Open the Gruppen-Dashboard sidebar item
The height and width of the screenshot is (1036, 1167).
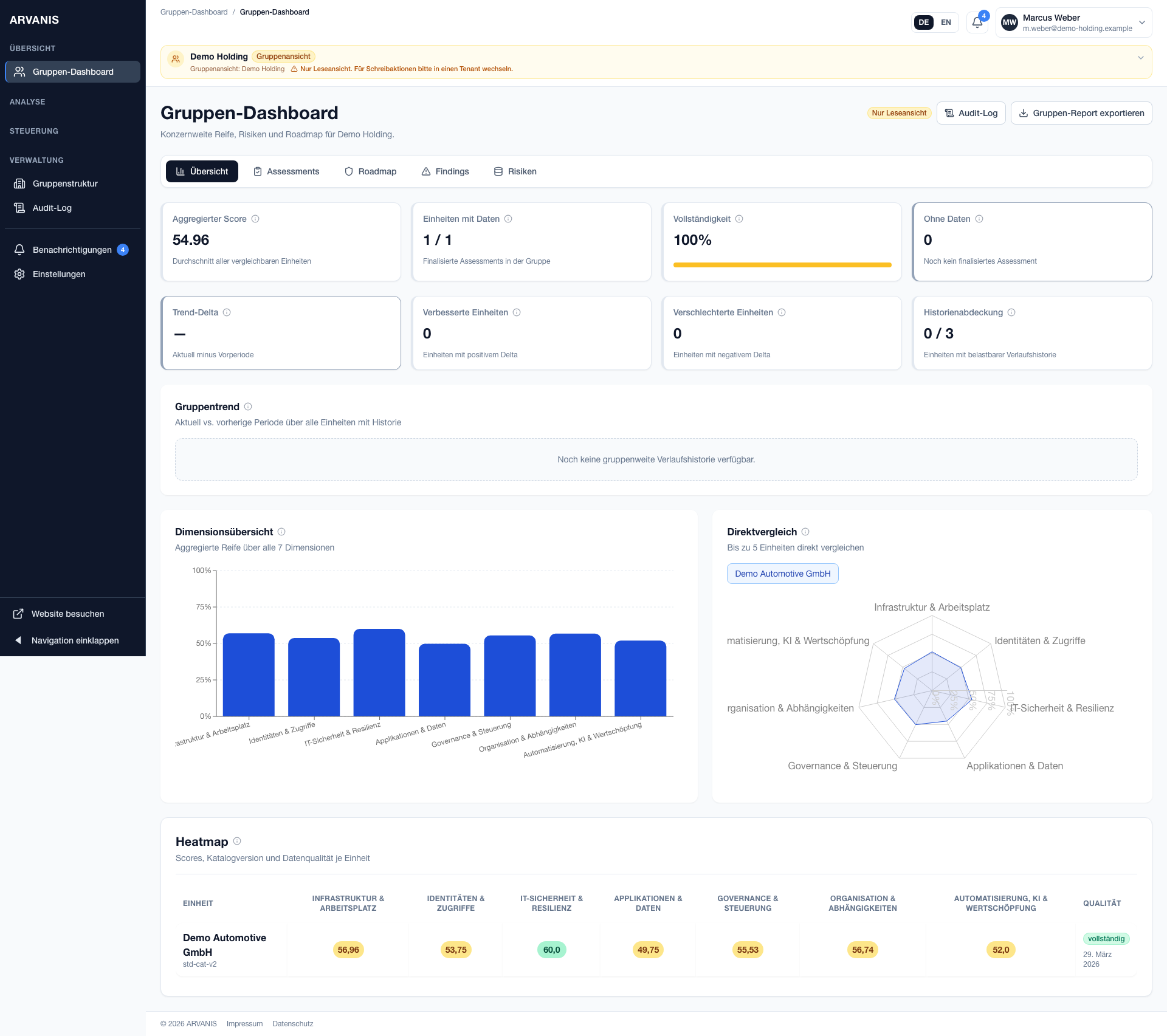72,71
